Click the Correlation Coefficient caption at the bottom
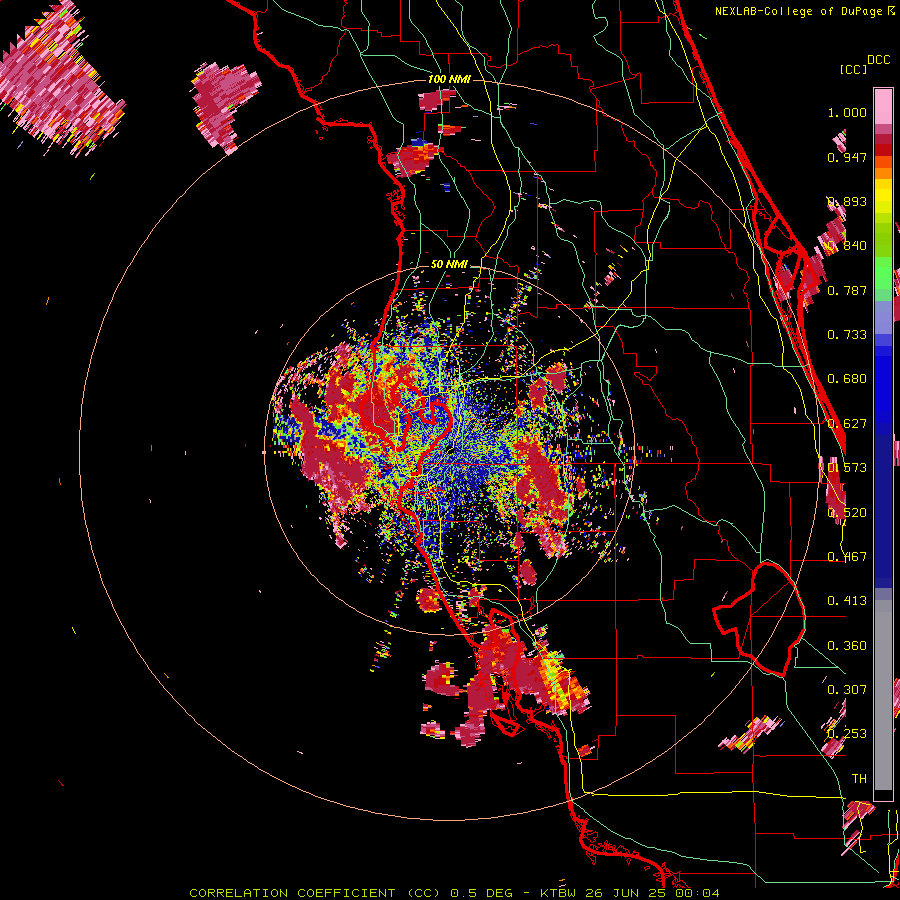 tap(454, 893)
